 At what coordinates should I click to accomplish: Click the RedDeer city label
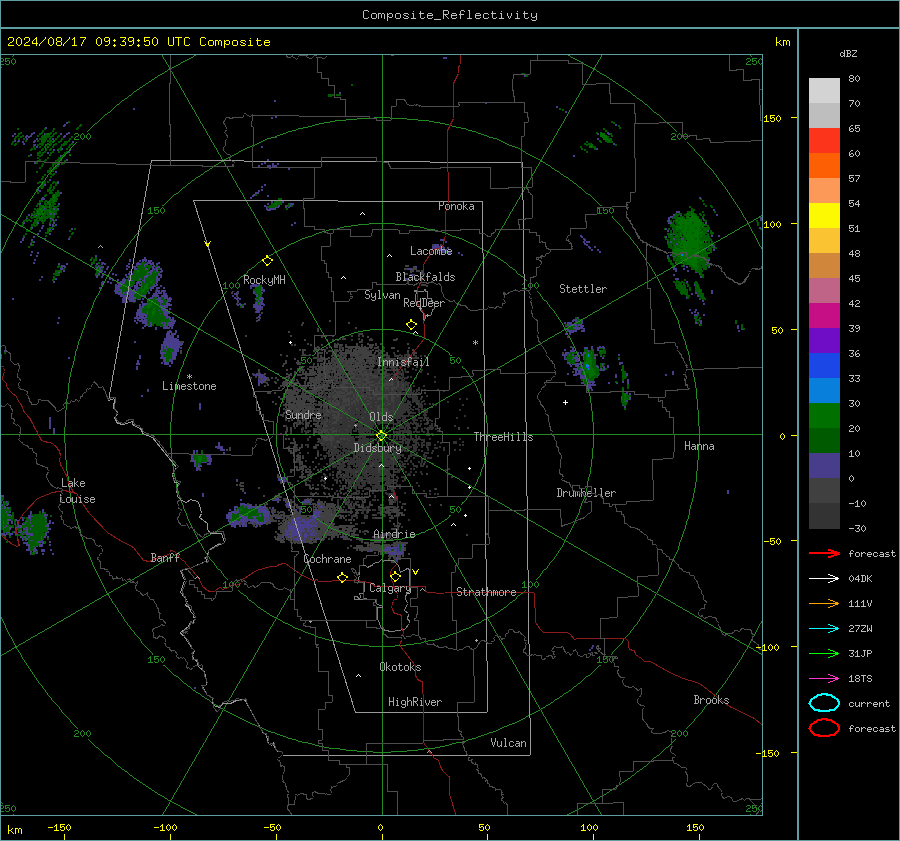pos(424,303)
